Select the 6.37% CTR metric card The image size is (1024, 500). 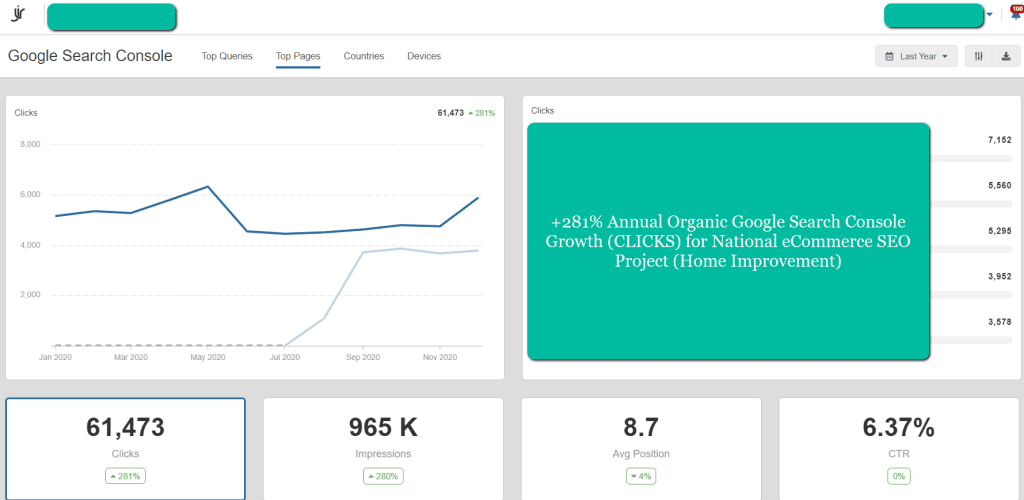(x=899, y=448)
